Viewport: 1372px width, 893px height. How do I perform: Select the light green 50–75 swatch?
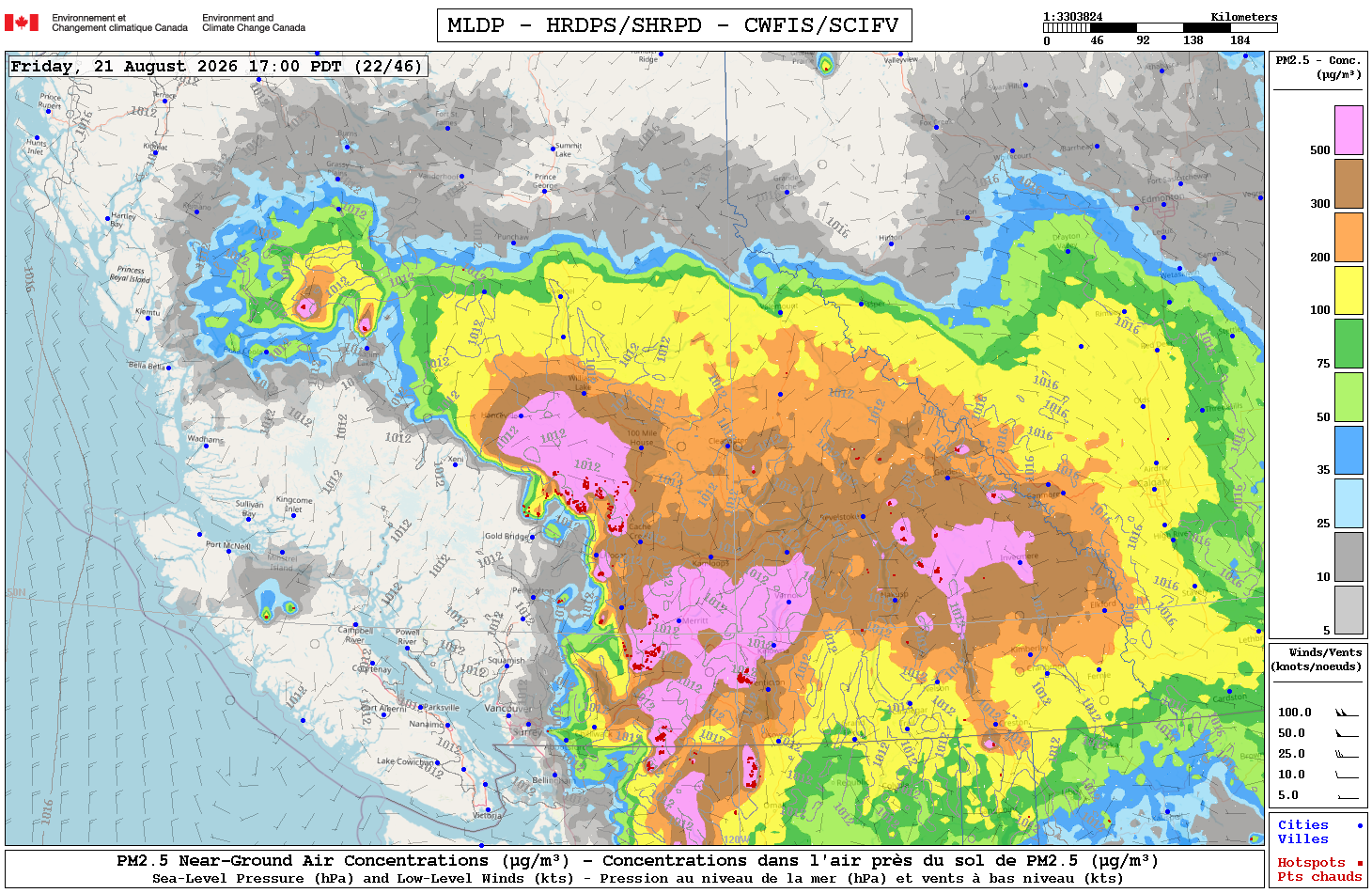click(1349, 397)
